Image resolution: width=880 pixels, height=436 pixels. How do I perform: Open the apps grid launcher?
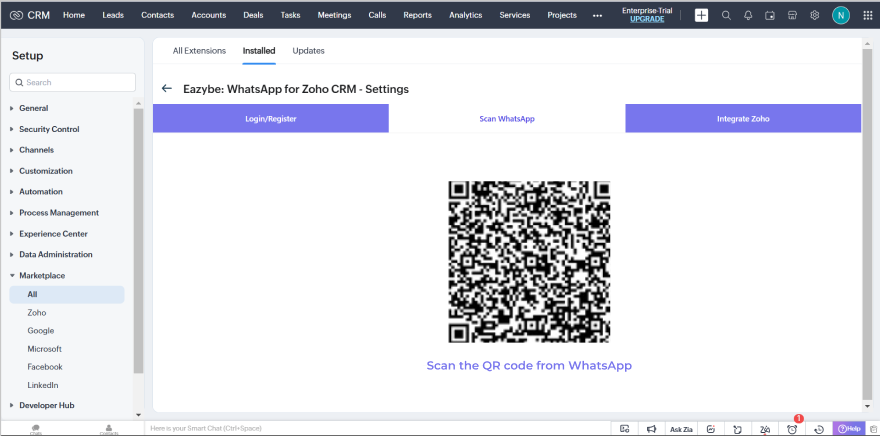[x=868, y=15]
